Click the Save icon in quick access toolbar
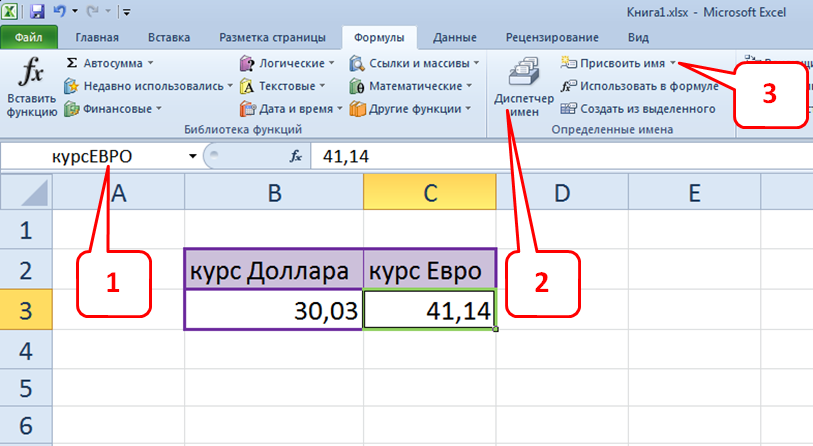Viewport: 813px width, 446px height. pos(37,13)
